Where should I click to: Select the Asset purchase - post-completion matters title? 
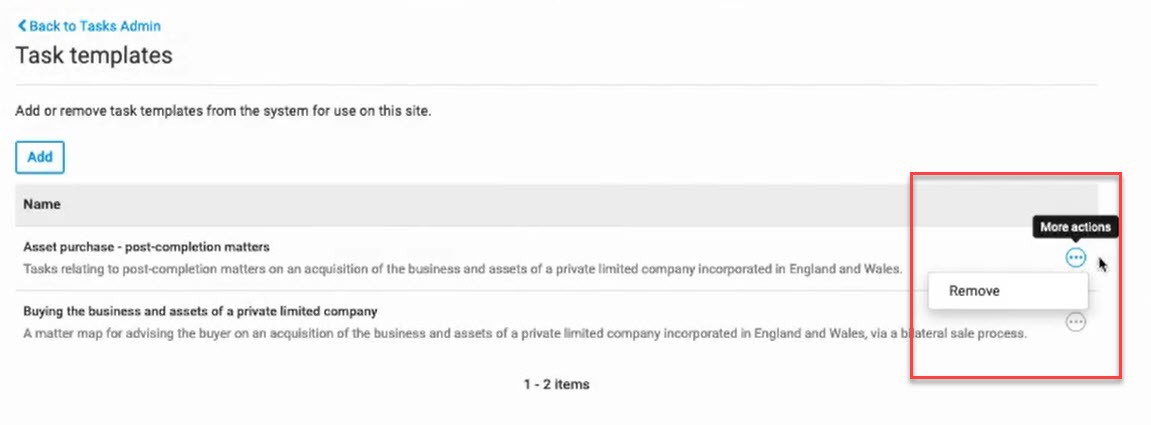point(146,246)
